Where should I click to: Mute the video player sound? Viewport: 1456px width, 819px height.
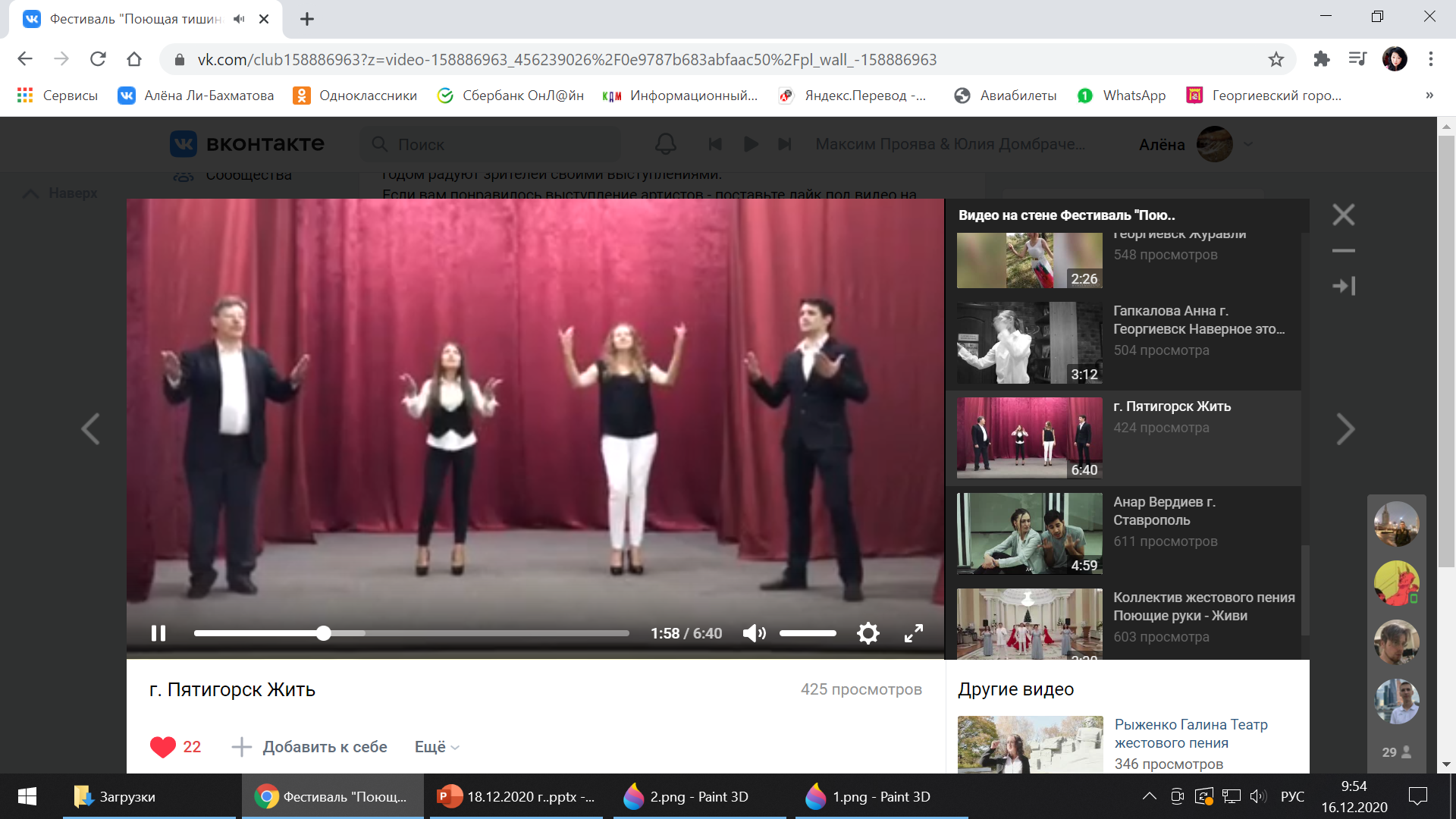point(754,633)
